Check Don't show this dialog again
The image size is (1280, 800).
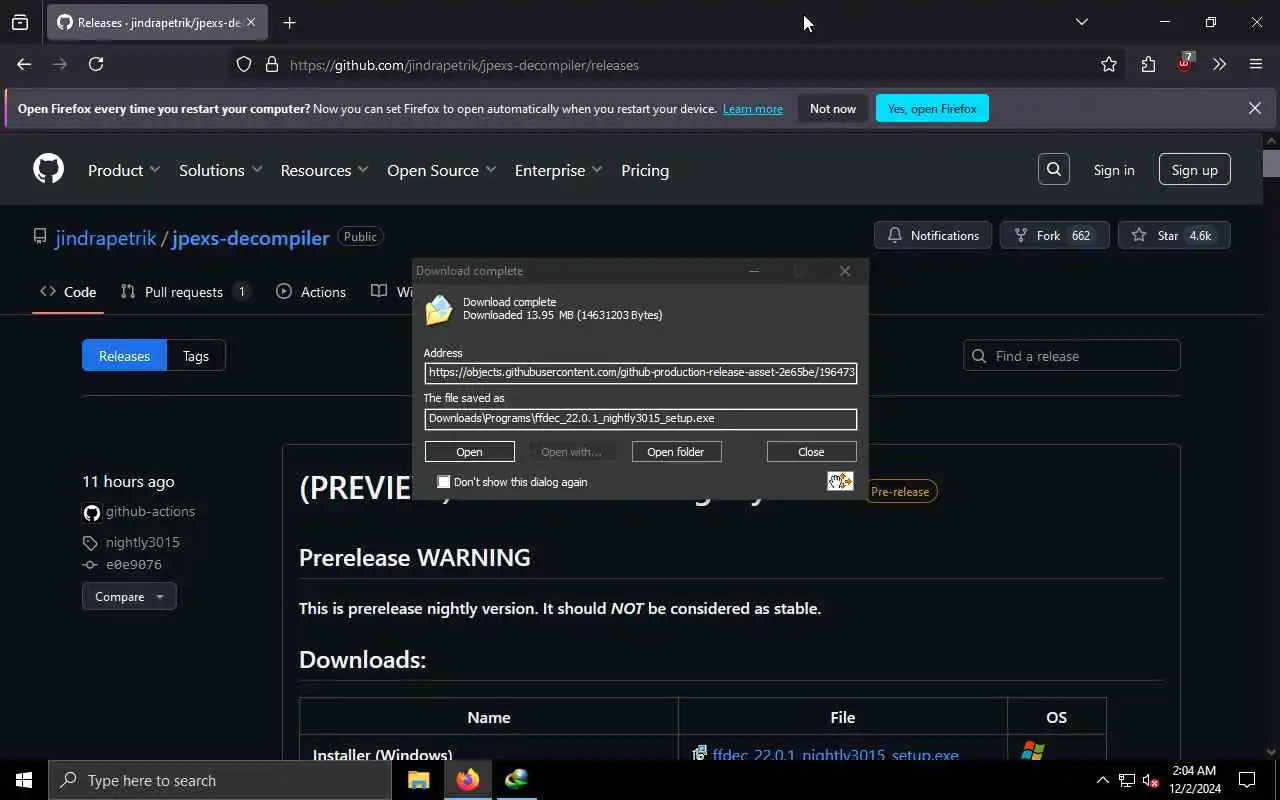[x=444, y=482]
